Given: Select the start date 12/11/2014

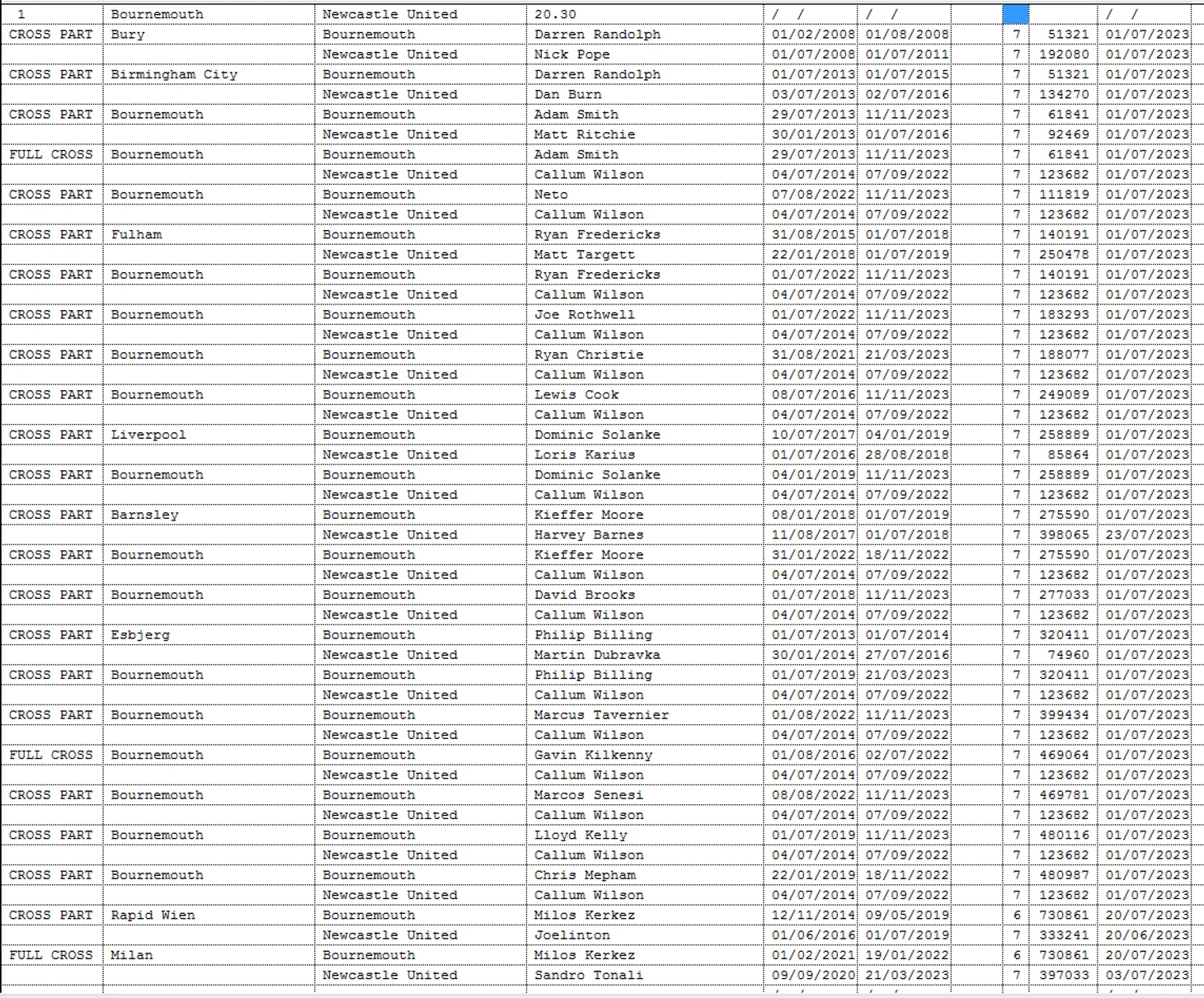Looking at the screenshot, I should [x=811, y=916].
